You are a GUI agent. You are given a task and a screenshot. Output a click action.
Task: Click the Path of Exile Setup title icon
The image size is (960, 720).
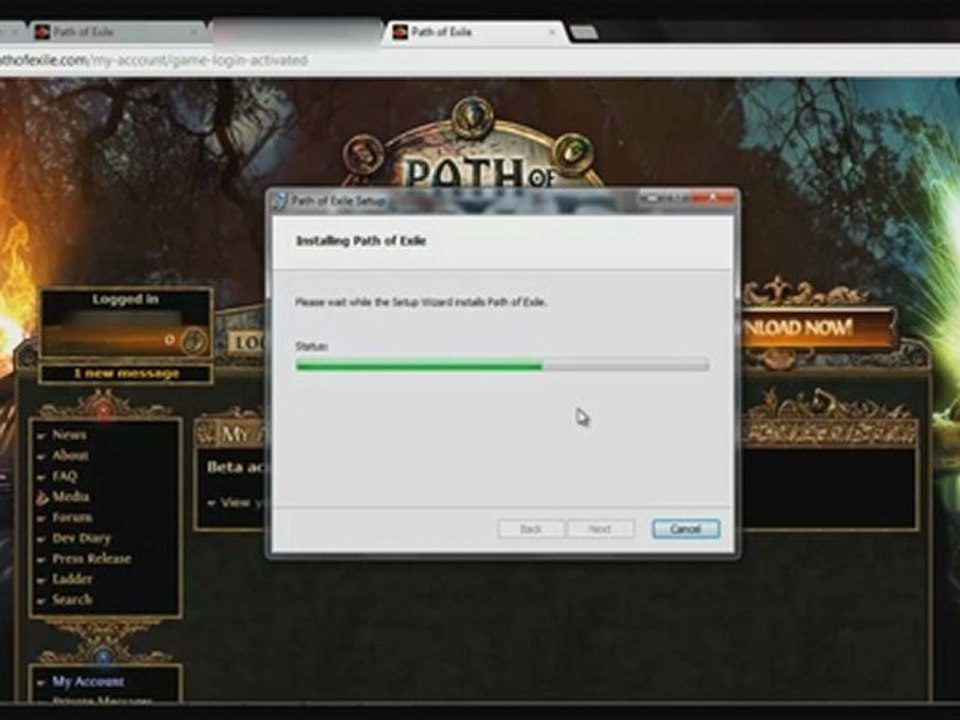point(279,201)
